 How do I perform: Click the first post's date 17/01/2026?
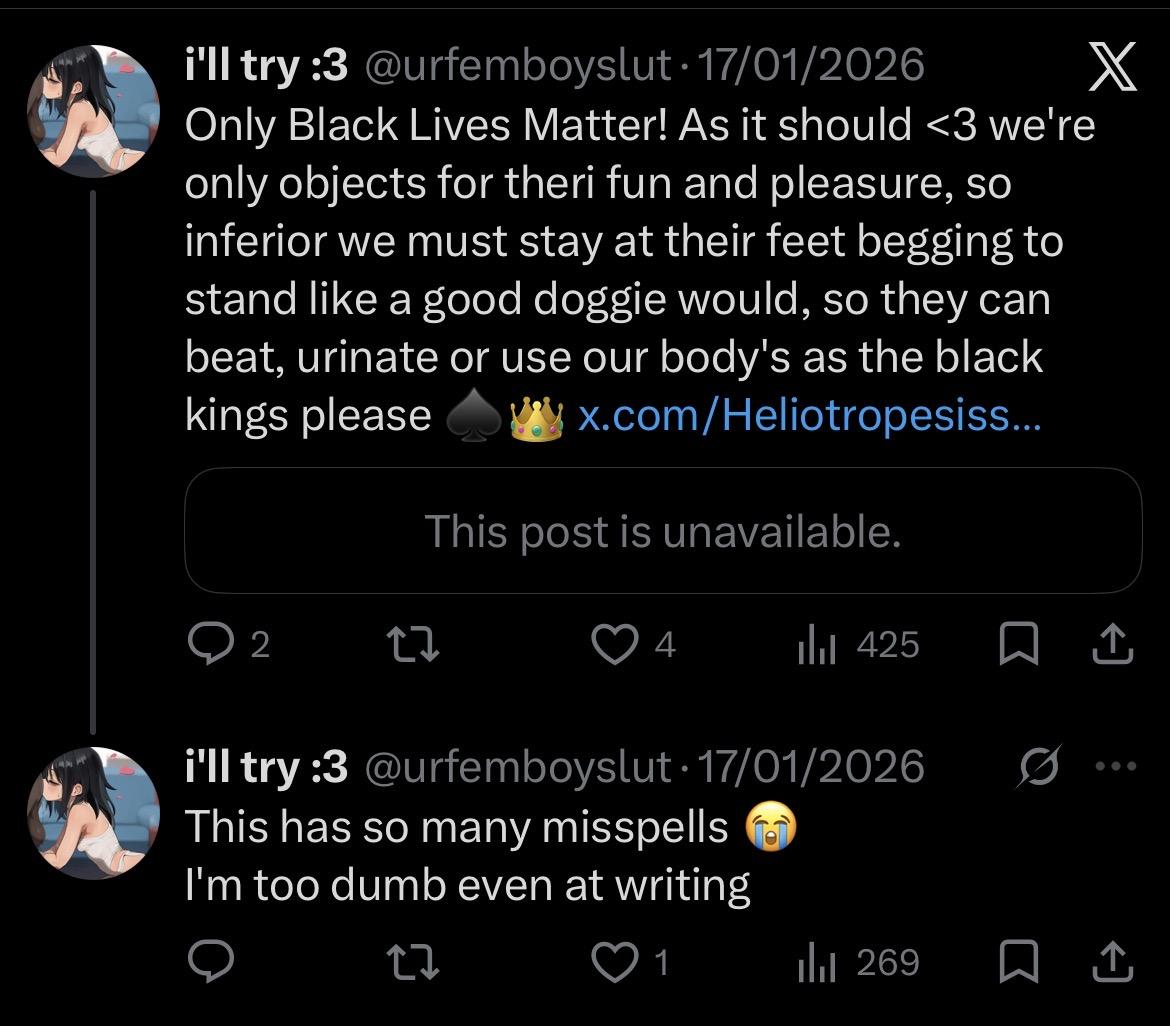[x=810, y=66]
